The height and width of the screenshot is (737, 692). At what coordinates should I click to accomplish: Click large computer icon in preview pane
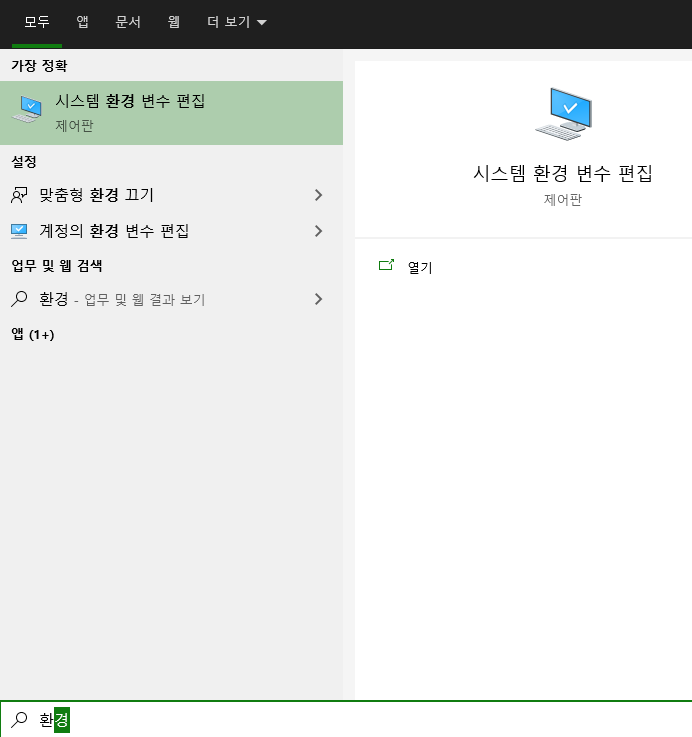(x=564, y=114)
